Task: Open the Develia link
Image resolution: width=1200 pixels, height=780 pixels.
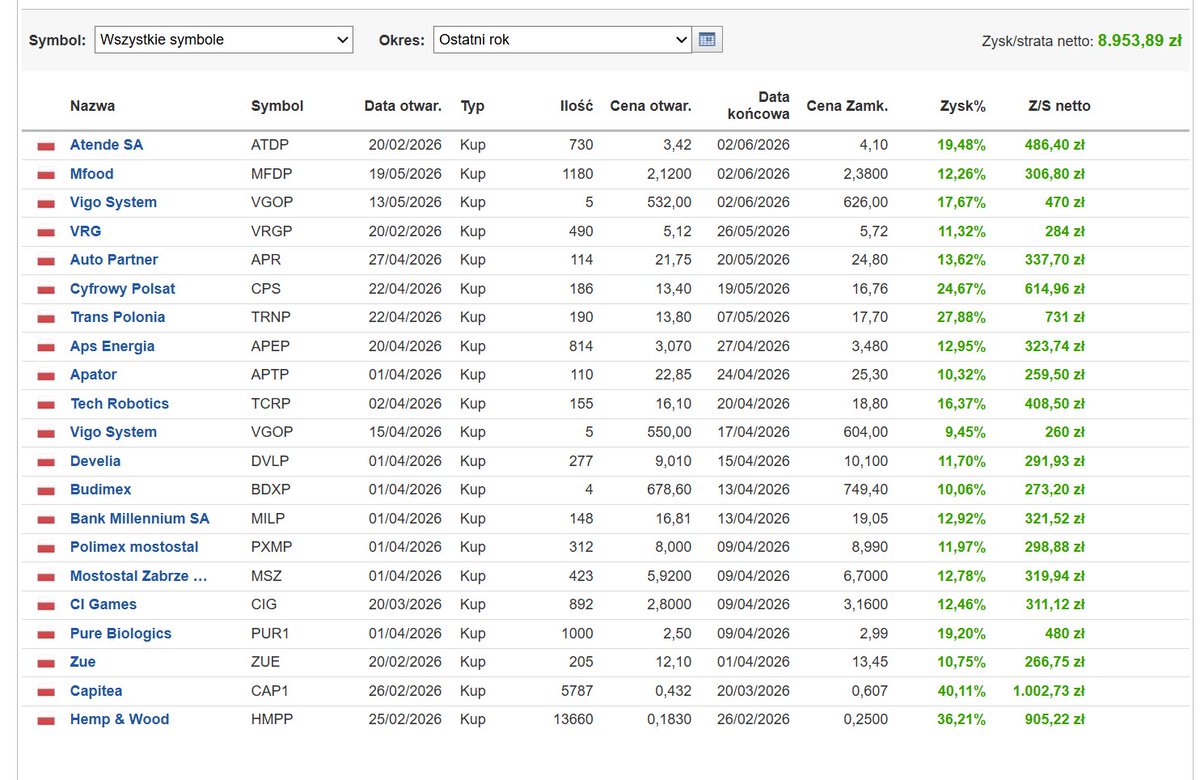Action: point(95,461)
